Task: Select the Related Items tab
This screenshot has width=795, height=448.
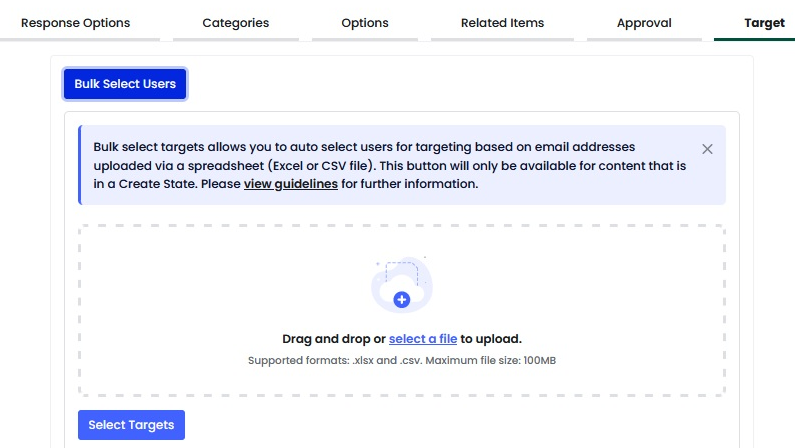Action: [502, 23]
